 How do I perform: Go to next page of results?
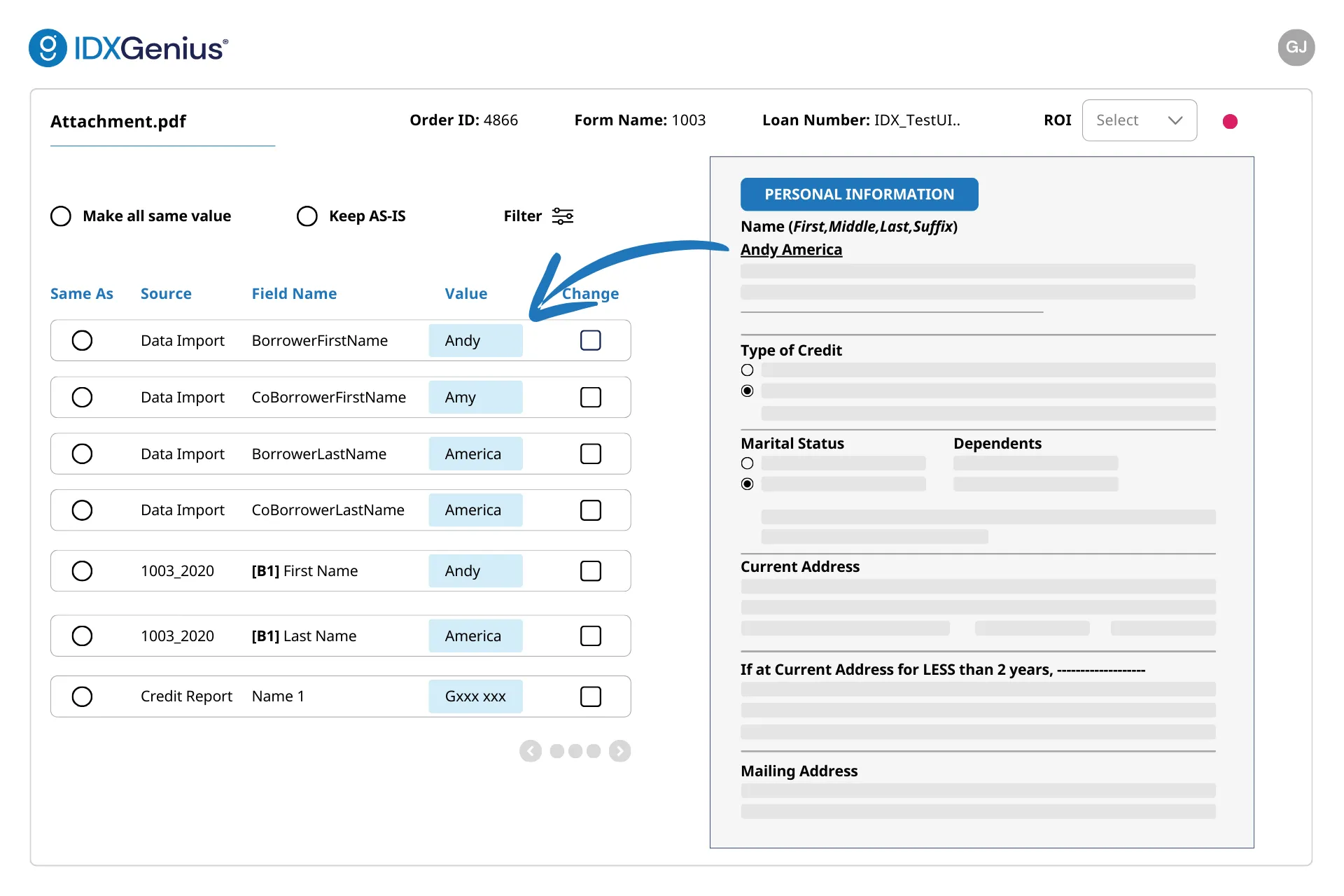(619, 751)
